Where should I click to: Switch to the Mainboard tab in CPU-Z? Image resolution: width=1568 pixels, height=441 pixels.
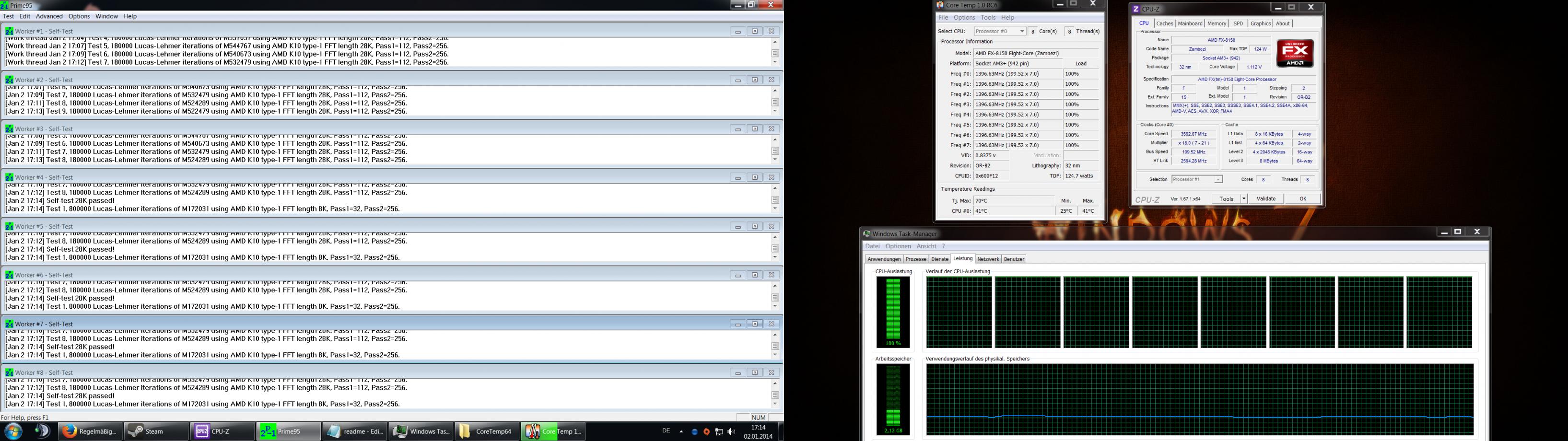click(1190, 23)
